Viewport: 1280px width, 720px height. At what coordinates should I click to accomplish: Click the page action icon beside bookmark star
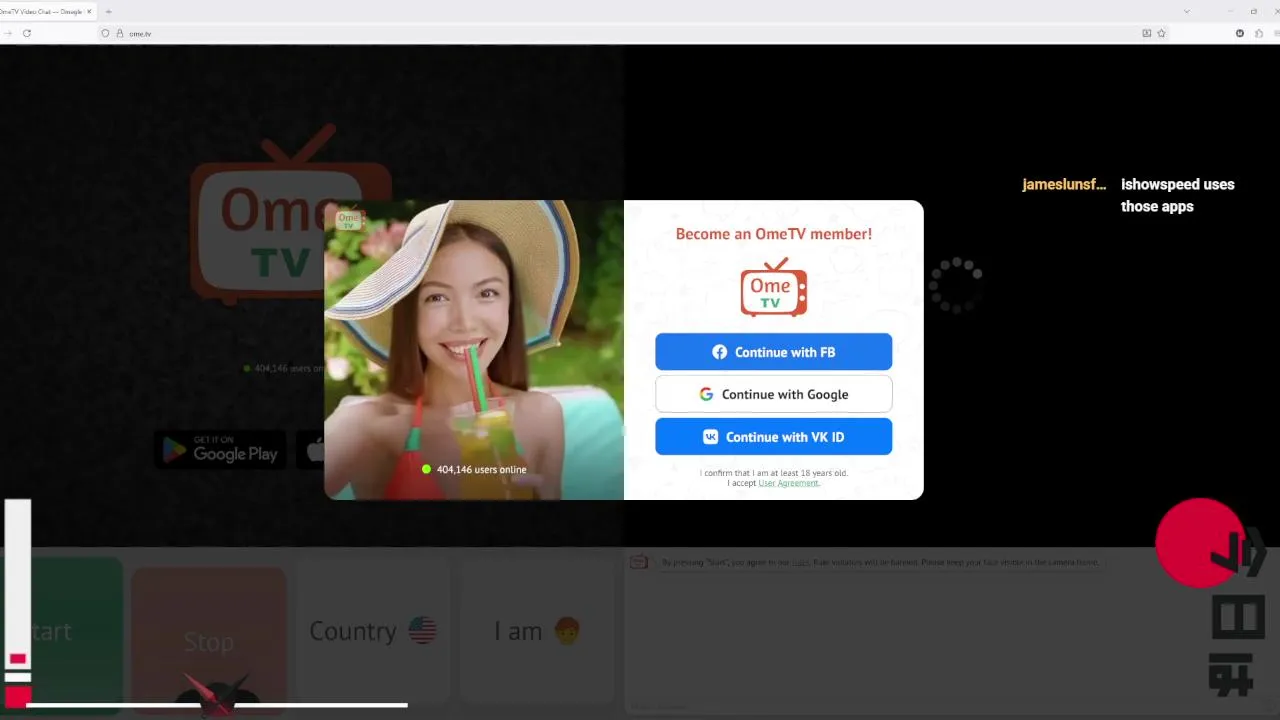(1147, 33)
